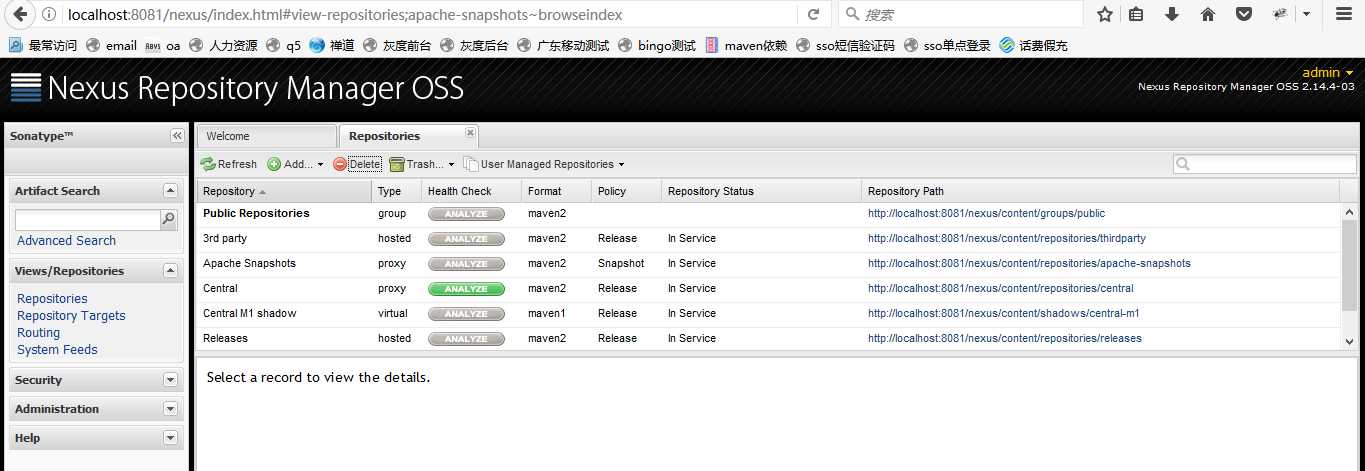
Task: Click the Trash can icon
Action: point(397,164)
